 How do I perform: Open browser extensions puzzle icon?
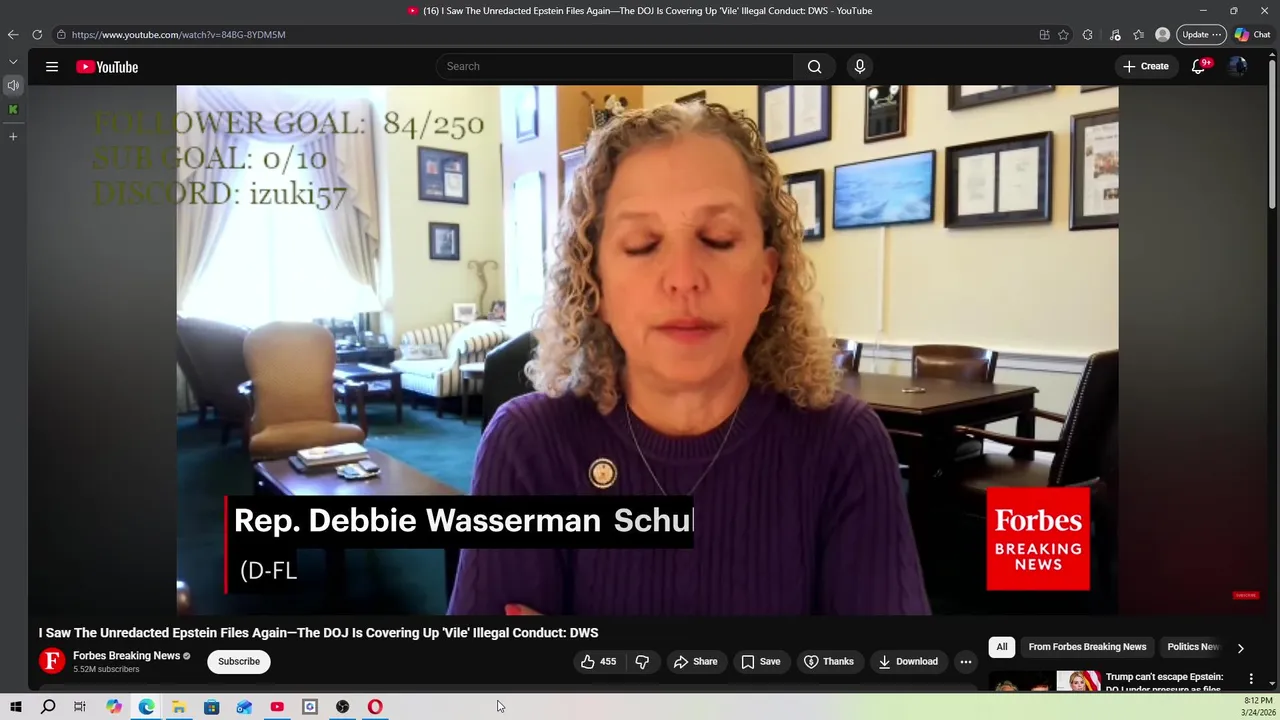pyautogui.click(x=1088, y=35)
